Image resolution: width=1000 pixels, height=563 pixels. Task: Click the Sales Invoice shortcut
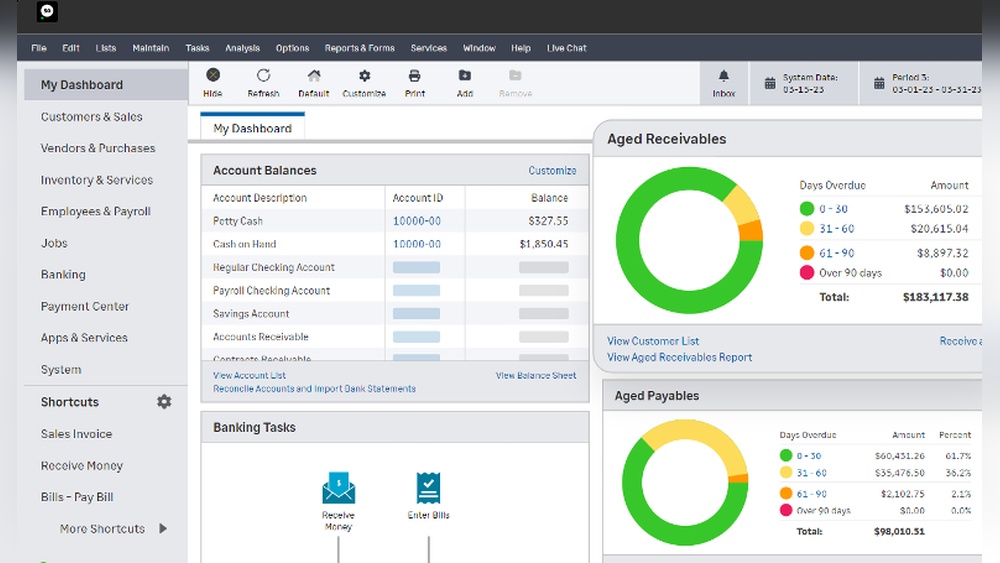77,434
